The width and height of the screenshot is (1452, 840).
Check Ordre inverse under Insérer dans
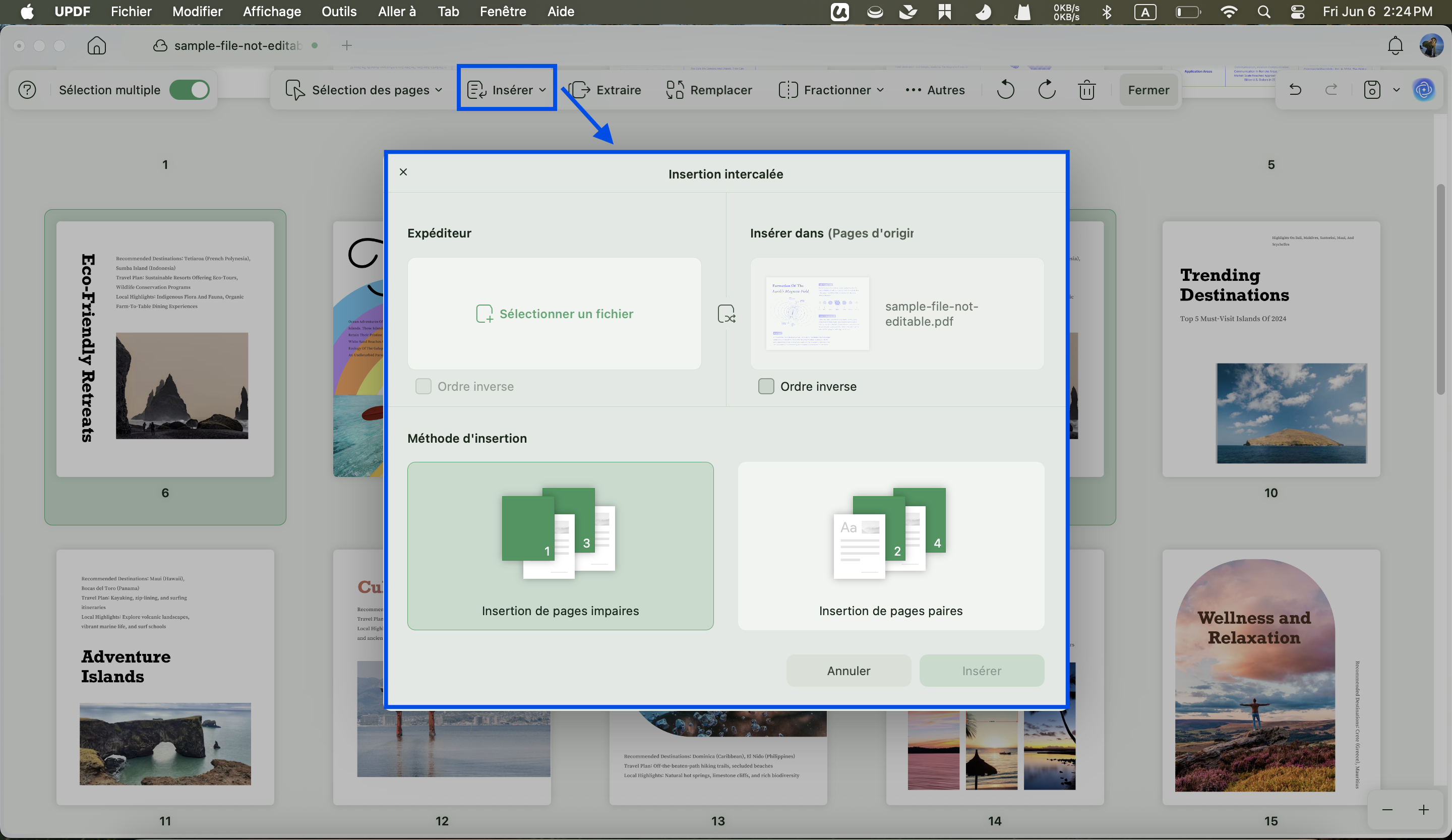766,386
